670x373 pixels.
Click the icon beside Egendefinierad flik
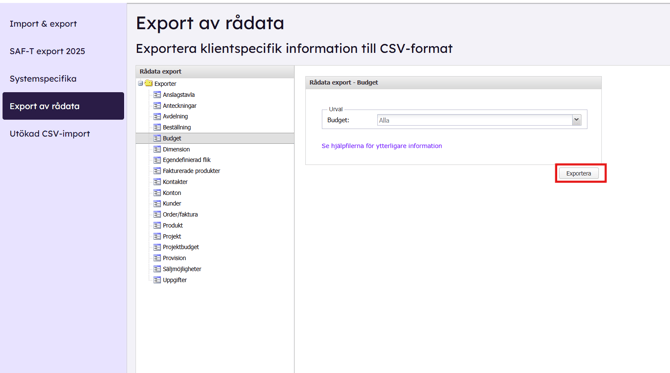[157, 160]
